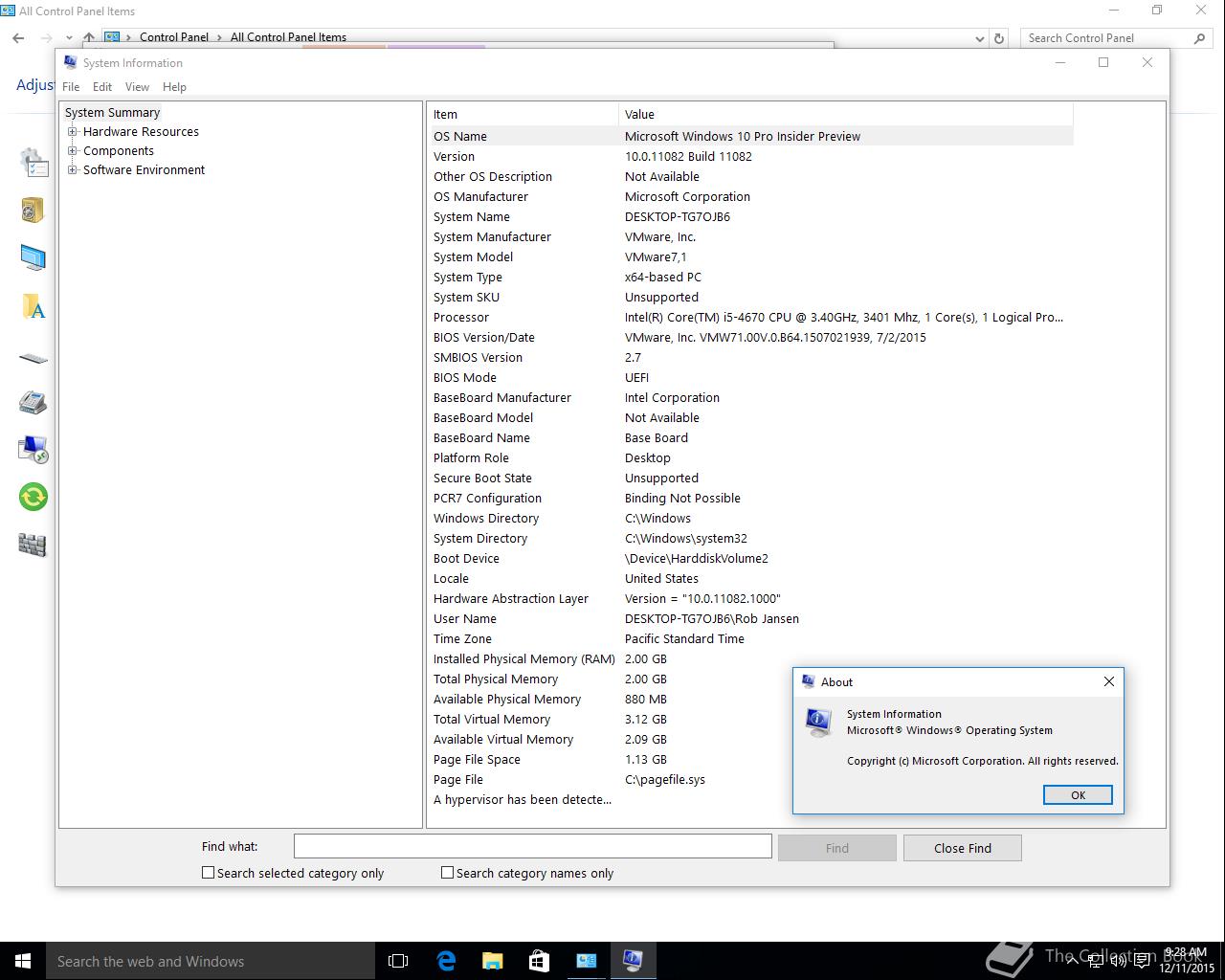Open the Windows Firewall brick wall icon
Screen dimensions: 1225x980
coord(33,545)
